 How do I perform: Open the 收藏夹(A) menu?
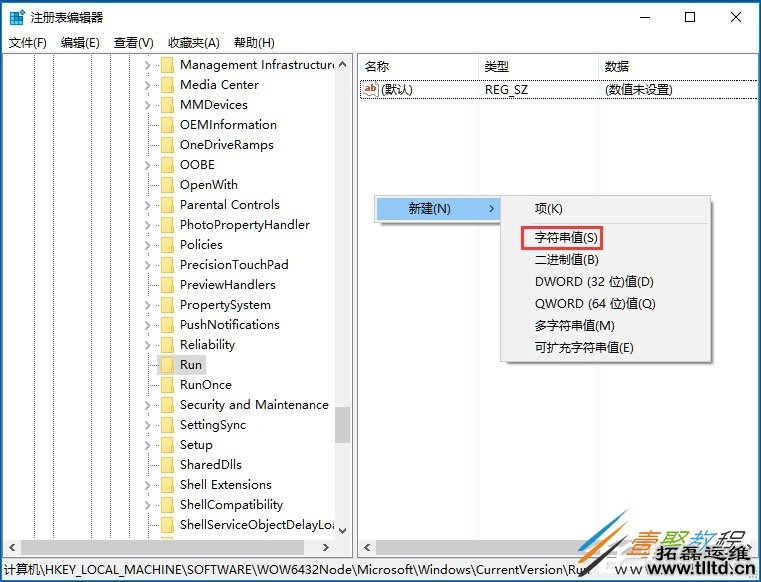coord(194,43)
